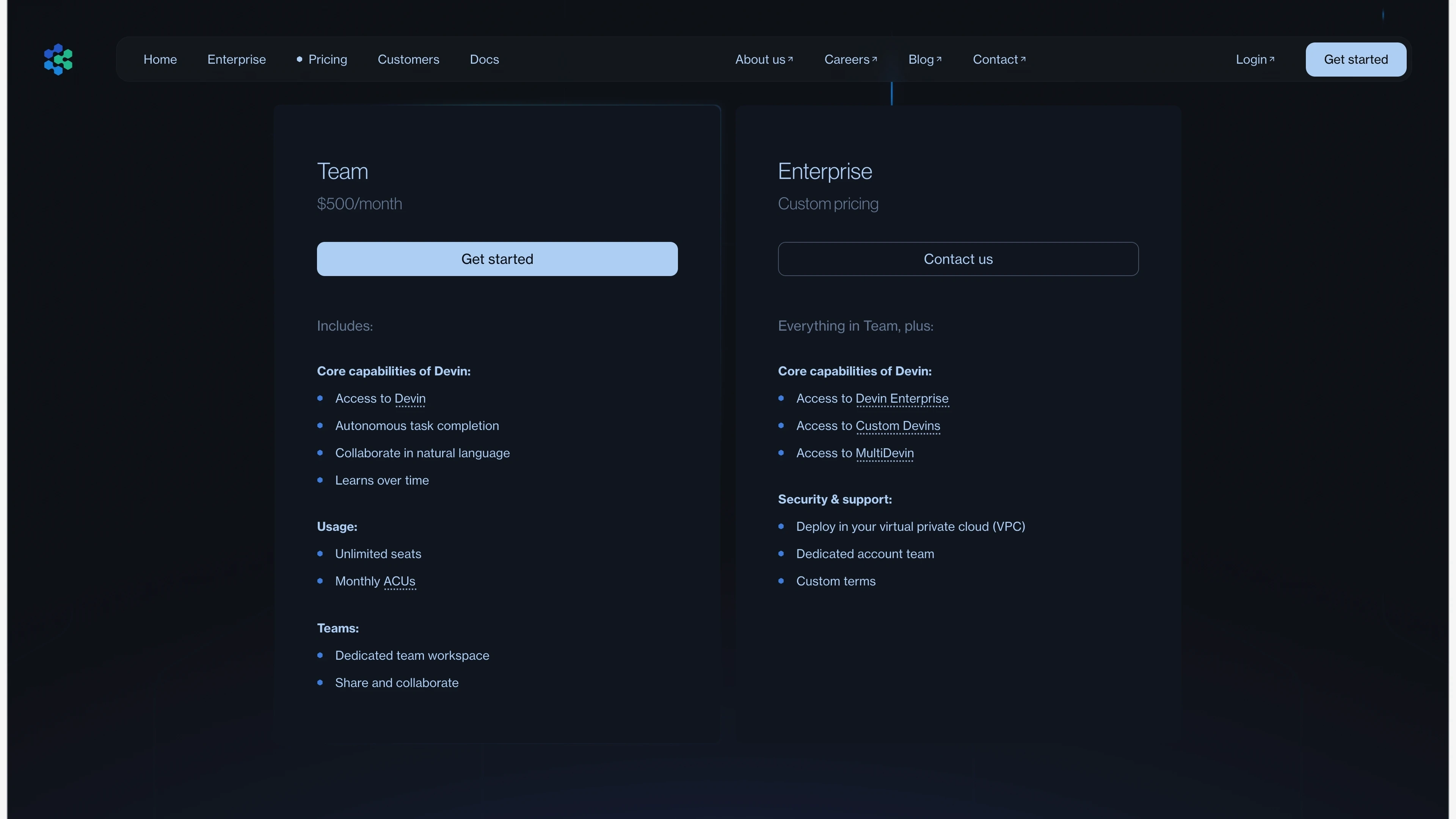
Task: Open the Home nav item
Action: [x=160, y=60]
